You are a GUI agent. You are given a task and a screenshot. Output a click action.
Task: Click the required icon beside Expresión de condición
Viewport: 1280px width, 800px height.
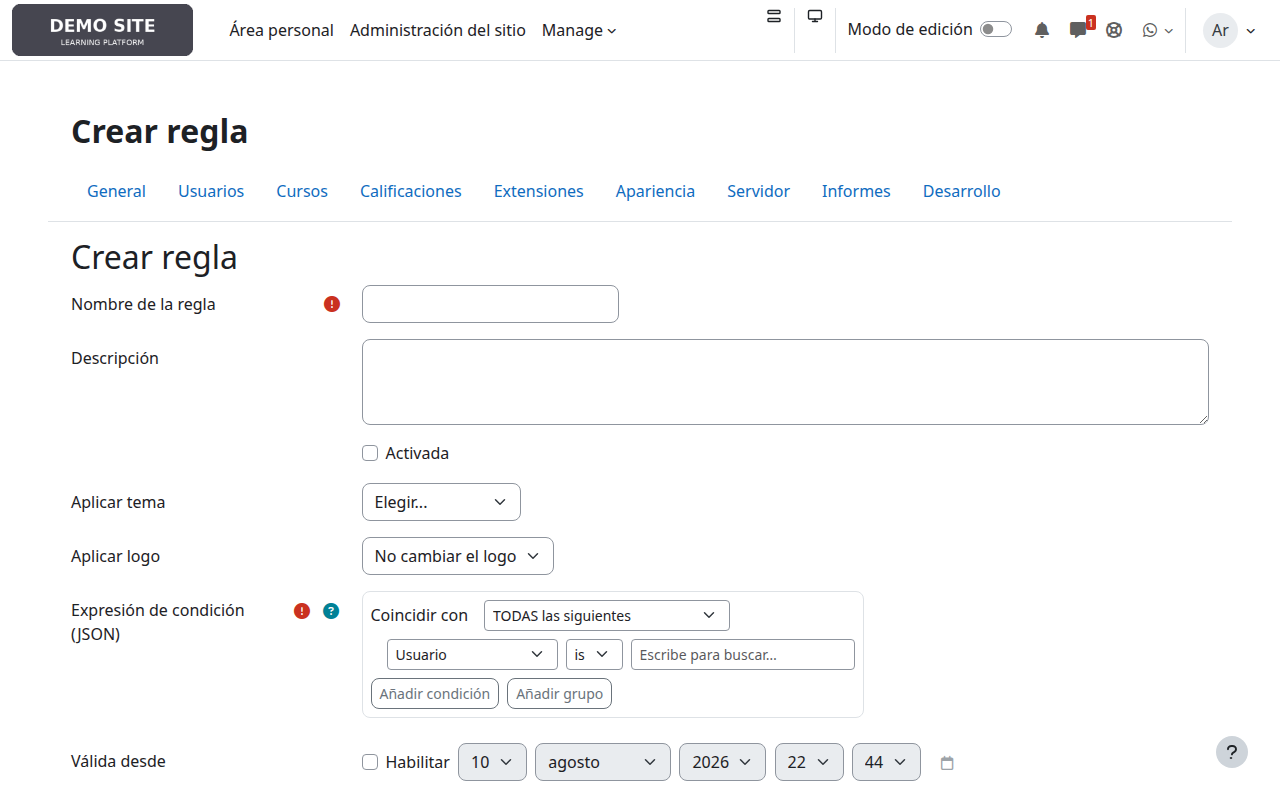302,611
